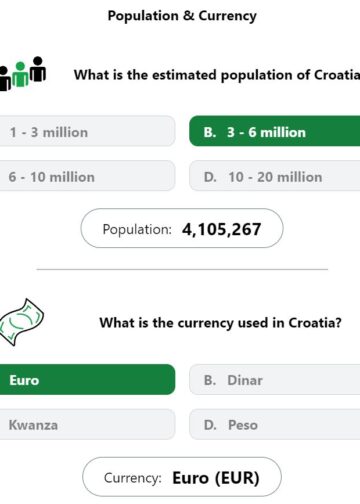Viewport: 360px width, 504px height.
Task: Click the Euro (EUR) bold text
Action: pos(216,478)
